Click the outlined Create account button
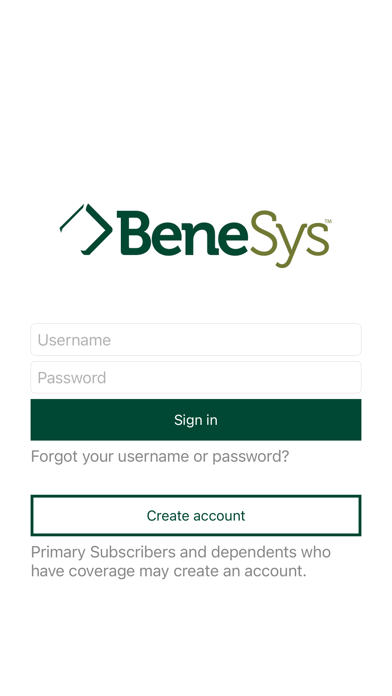Image resolution: width=392 pixels, height=696 pixels. [x=196, y=515]
